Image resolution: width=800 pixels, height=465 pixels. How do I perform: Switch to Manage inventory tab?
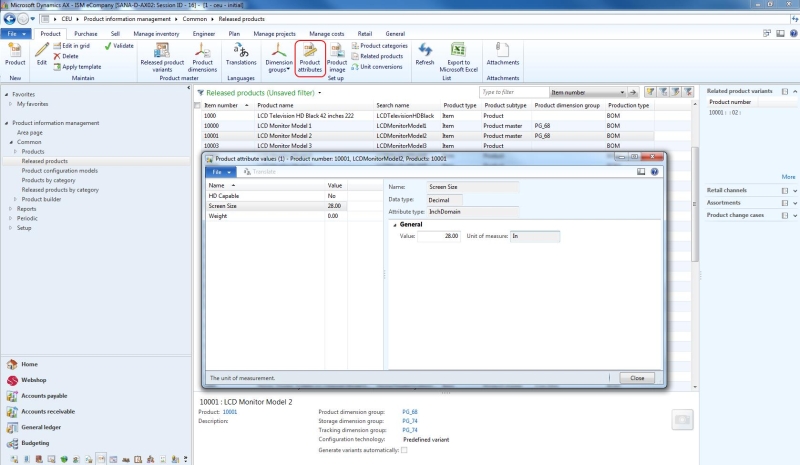(156, 34)
